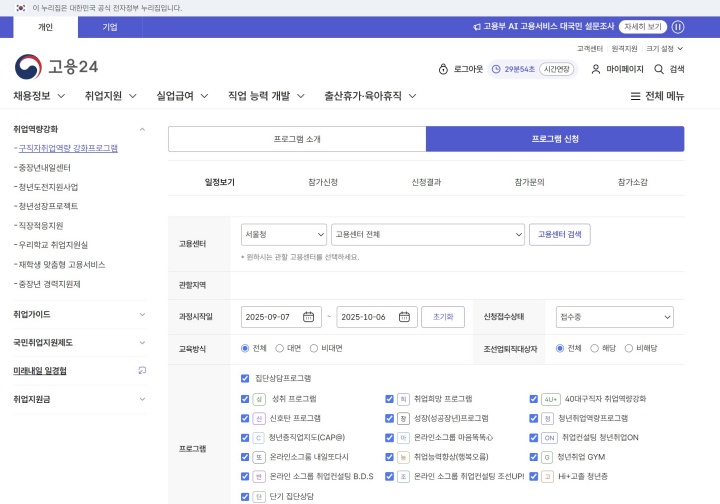Screen dimensions: 720x504
Task: Open the 신청결과 sub-tab
Action: (426, 182)
